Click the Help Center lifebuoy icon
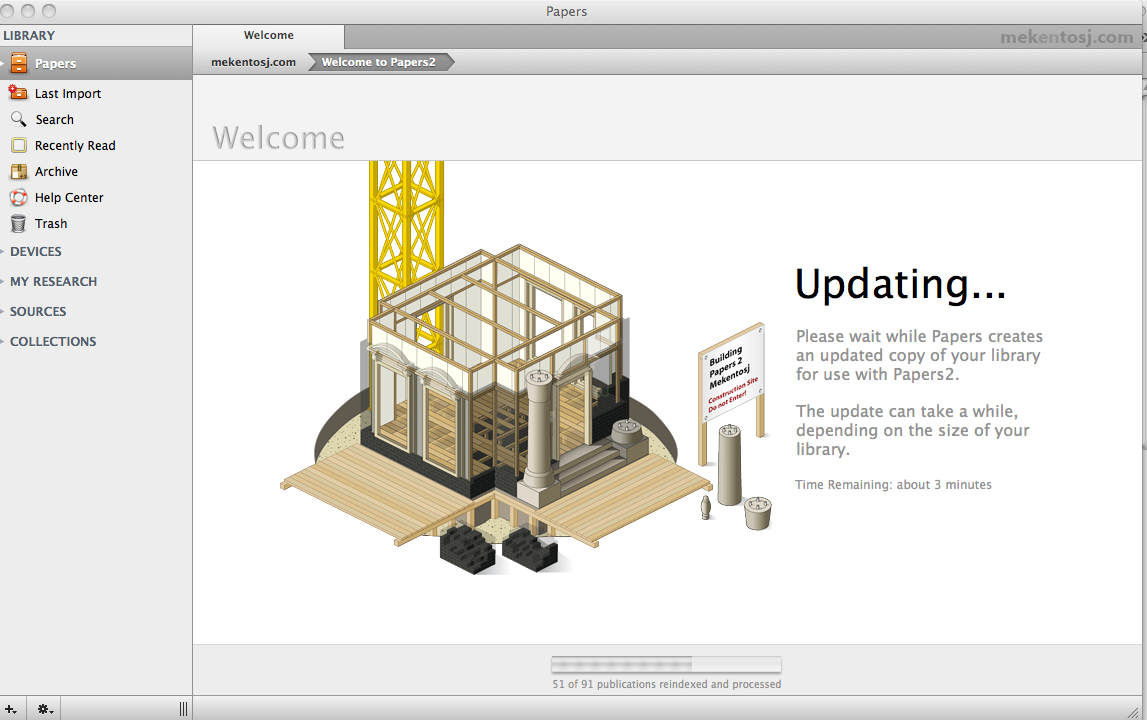Viewport: 1147px width, 720px height. 18,197
